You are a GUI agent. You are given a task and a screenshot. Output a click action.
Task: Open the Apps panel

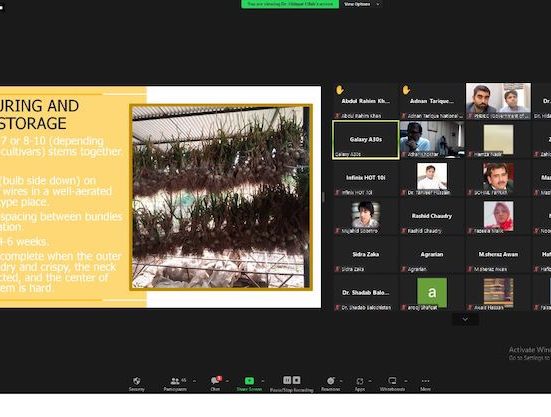(359, 384)
